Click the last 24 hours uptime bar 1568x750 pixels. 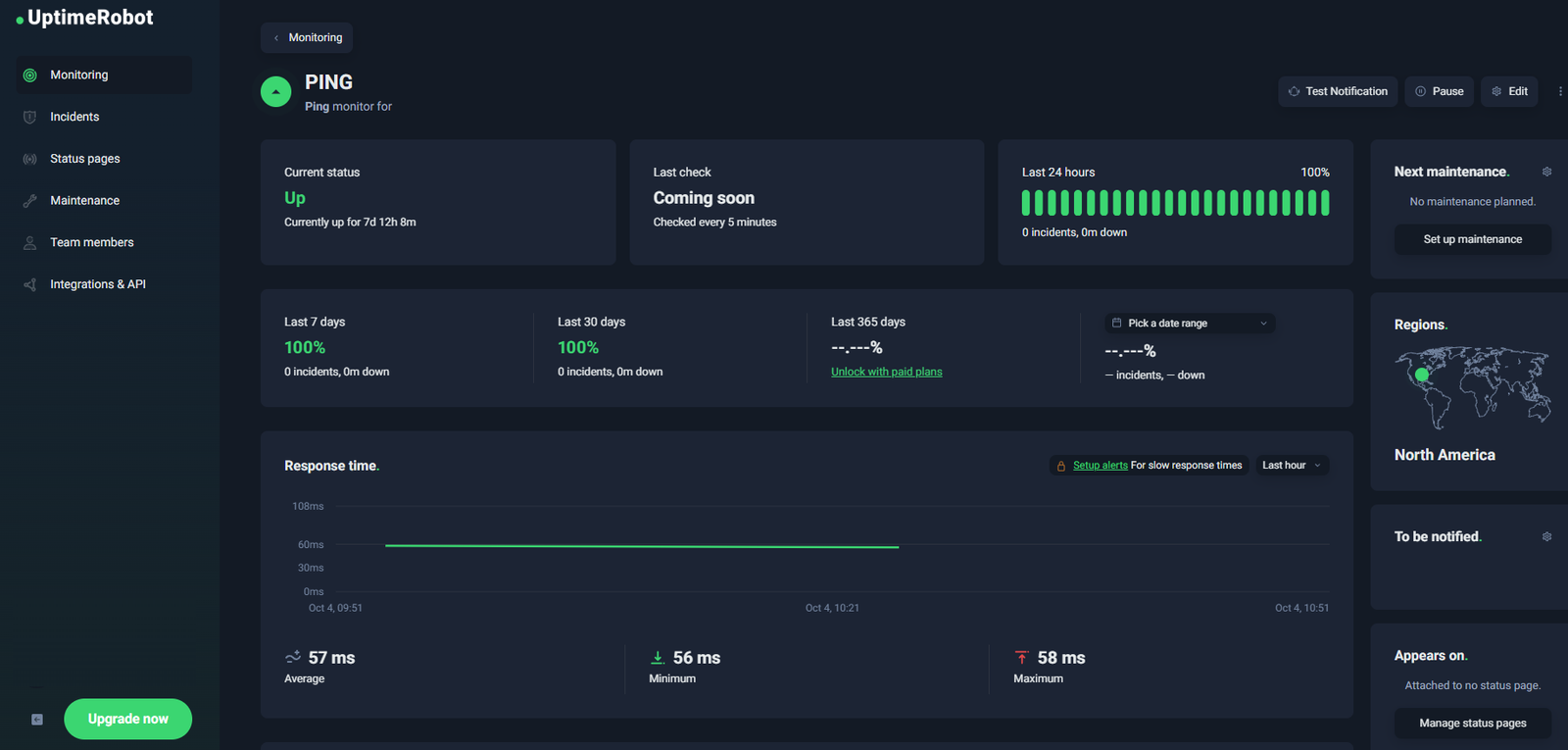(x=1175, y=203)
